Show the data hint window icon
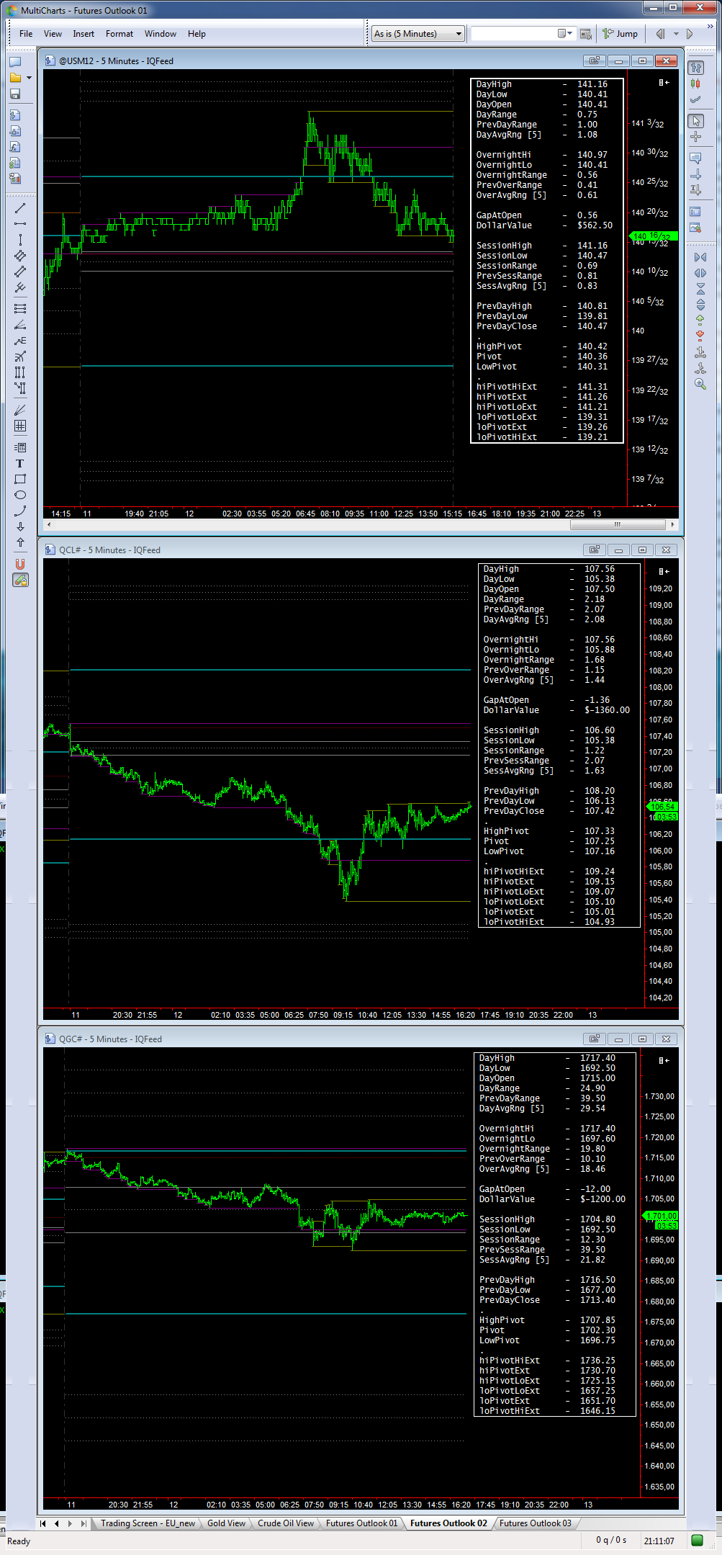Screen dimensions: 722x1568 [696, 158]
